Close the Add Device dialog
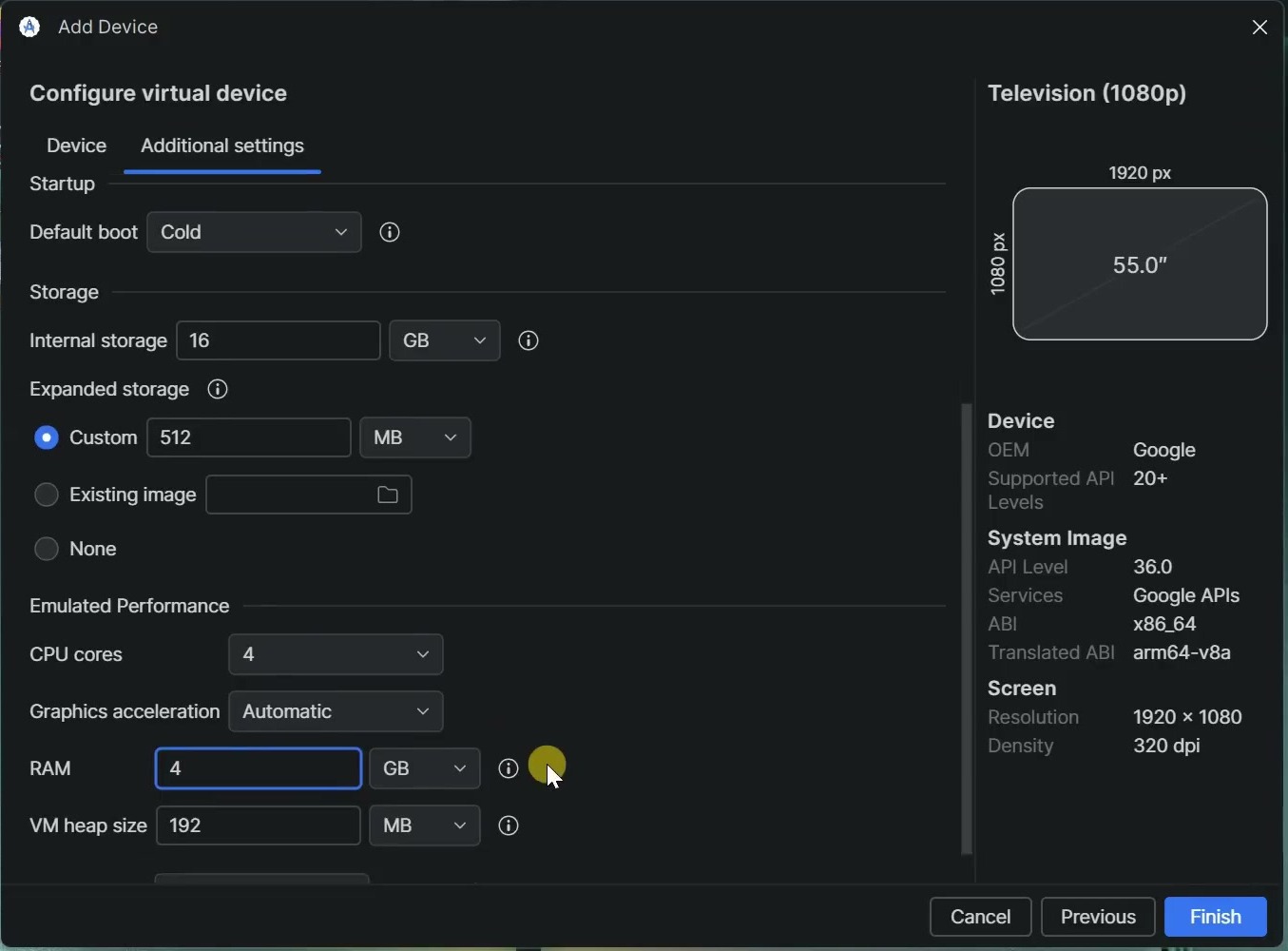 (x=1260, y=28)
